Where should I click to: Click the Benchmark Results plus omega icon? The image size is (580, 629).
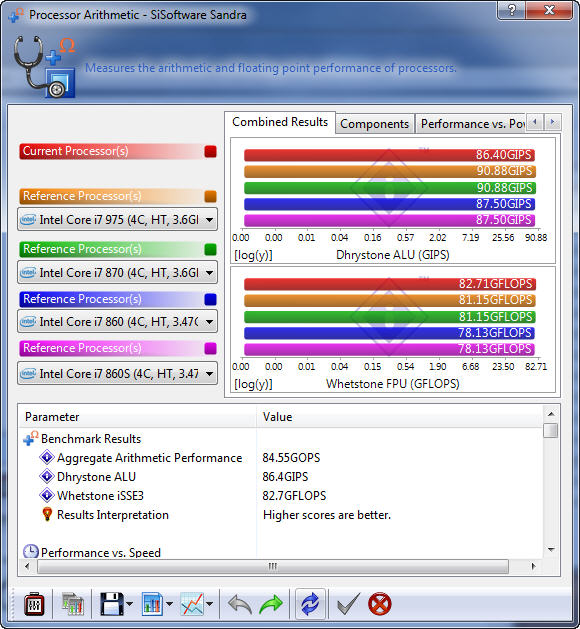click(x=30, y=438)
